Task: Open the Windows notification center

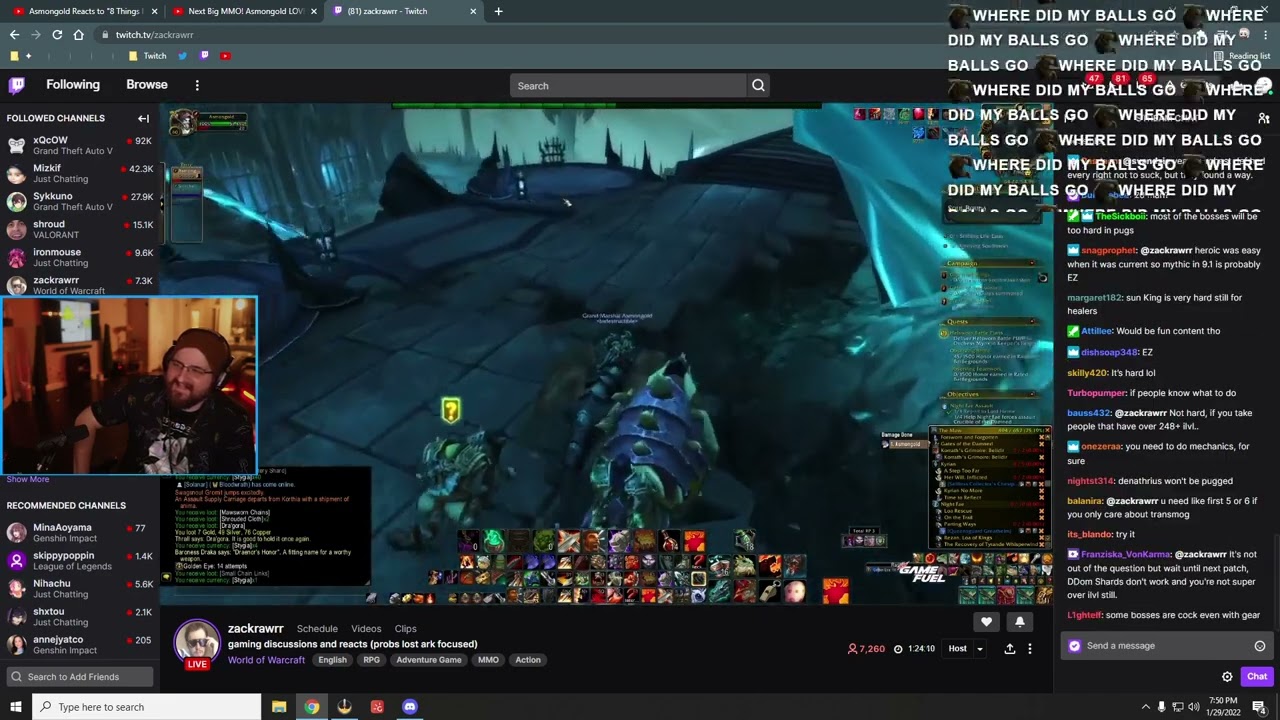Action: coord(1259,707)
